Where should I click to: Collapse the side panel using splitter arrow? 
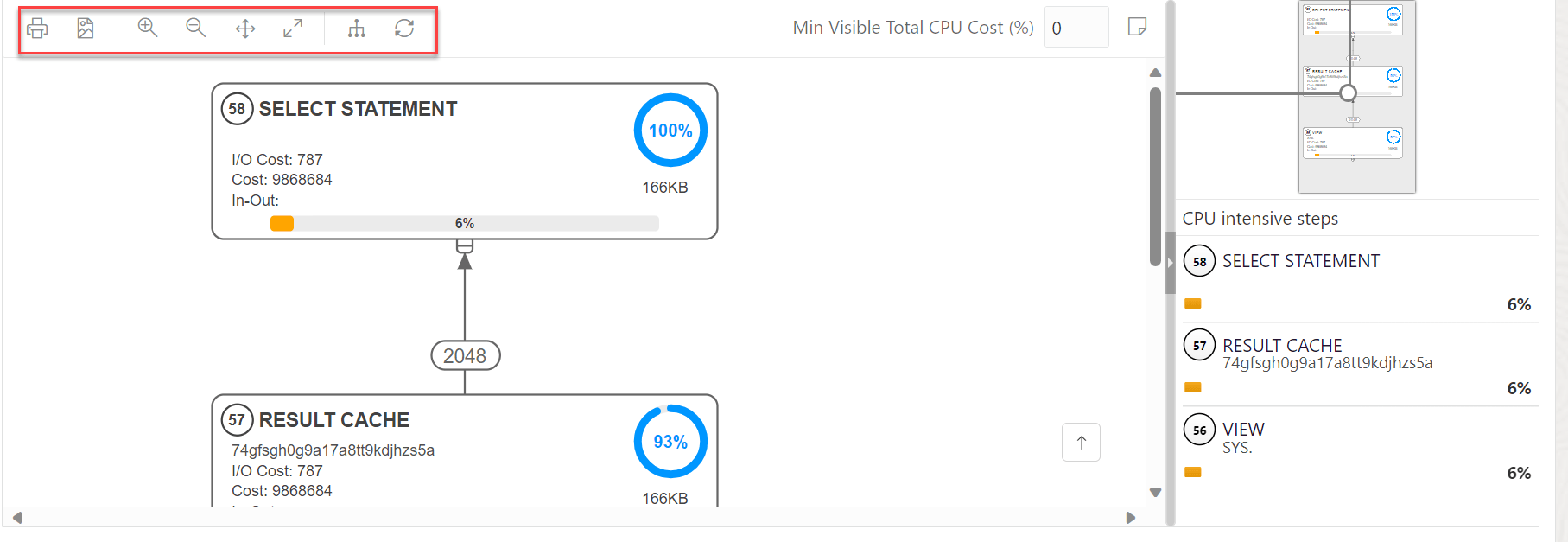1171,263
